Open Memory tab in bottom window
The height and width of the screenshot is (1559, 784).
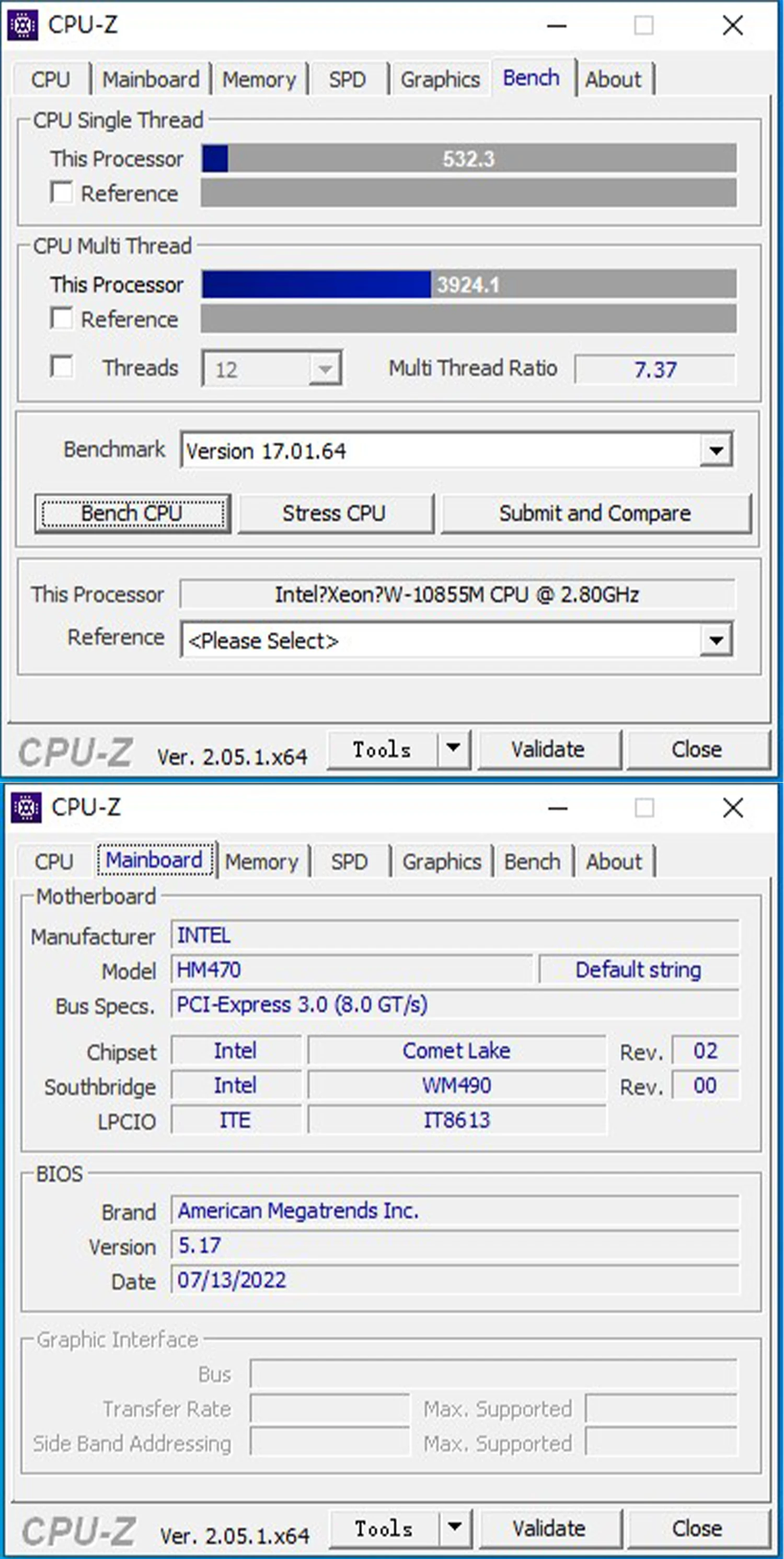click(x=262, y=862)
